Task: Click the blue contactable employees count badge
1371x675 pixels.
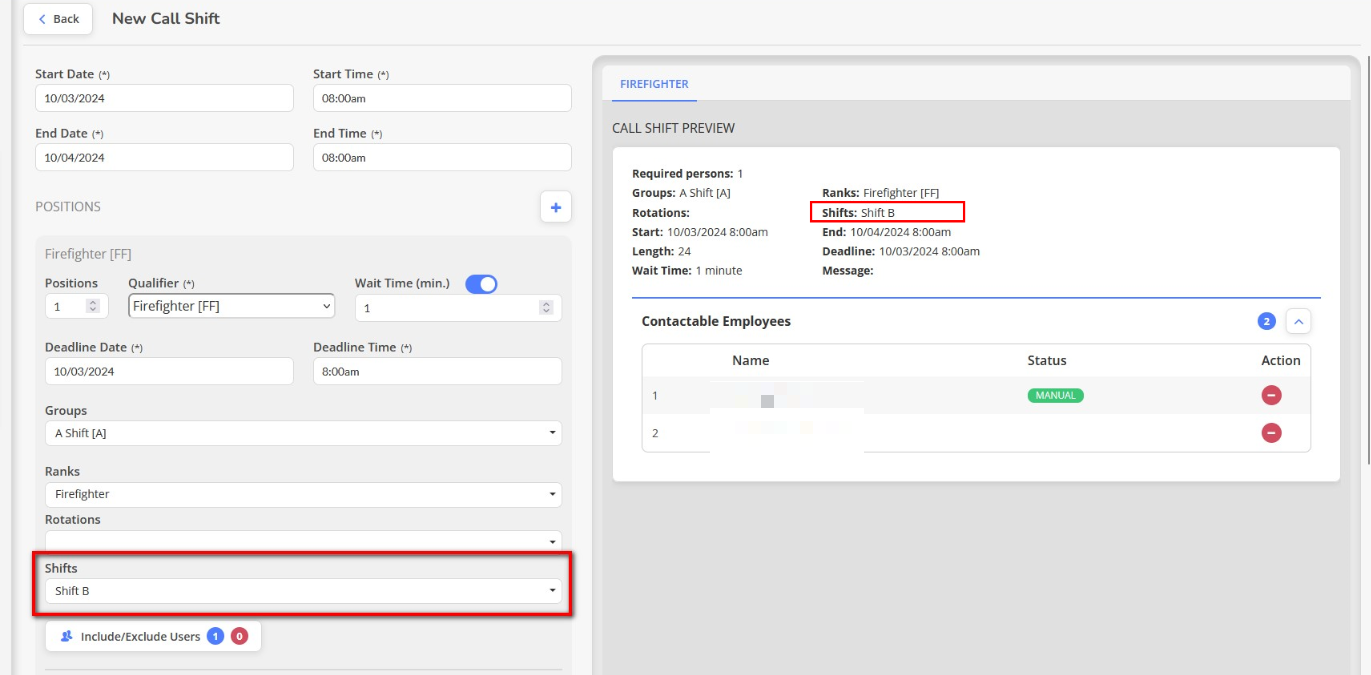Action: click(x=1266, y=321)
